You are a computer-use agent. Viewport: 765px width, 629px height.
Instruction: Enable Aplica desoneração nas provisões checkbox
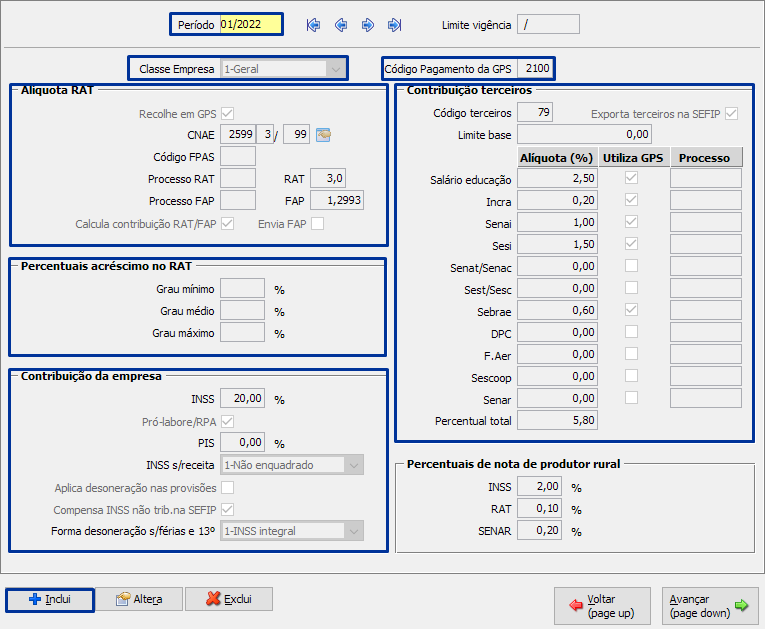coord(227,488)
